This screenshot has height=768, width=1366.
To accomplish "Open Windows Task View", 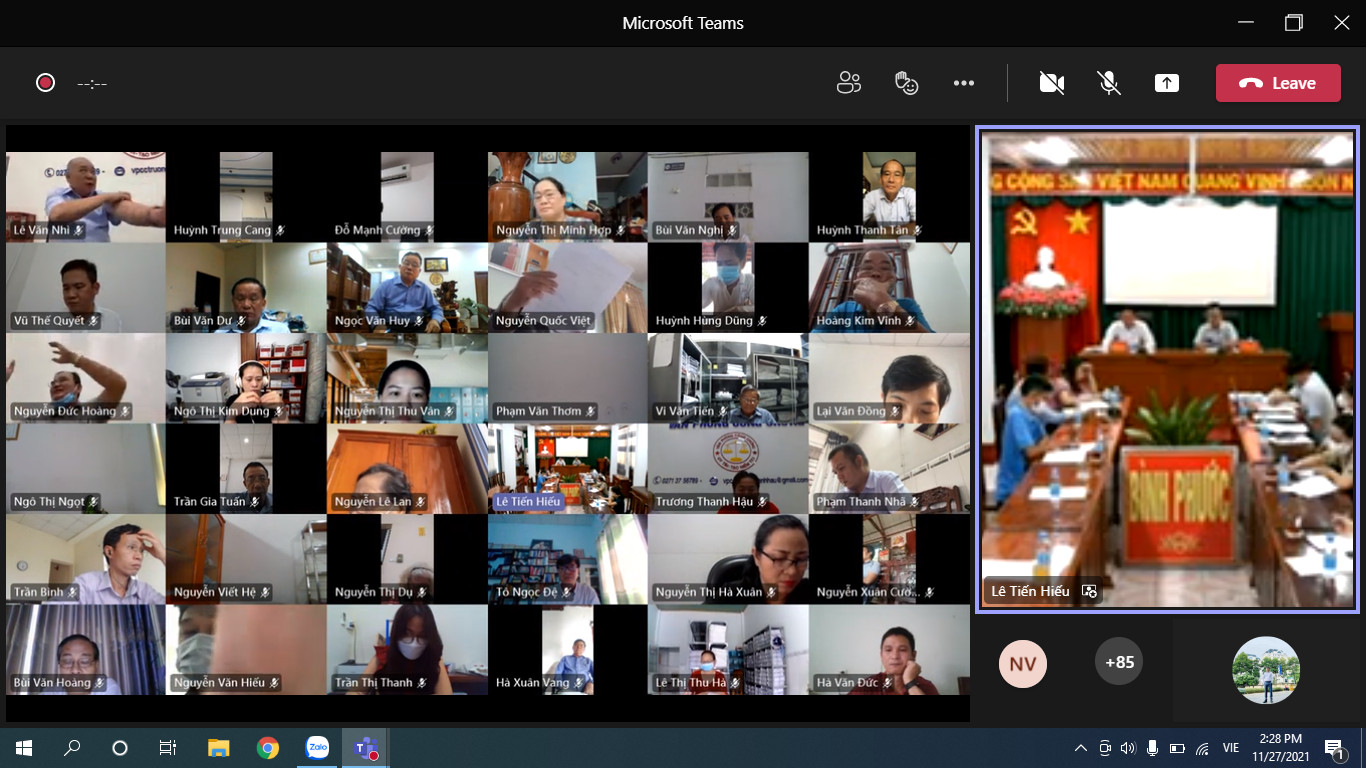I will coord(168,748).
